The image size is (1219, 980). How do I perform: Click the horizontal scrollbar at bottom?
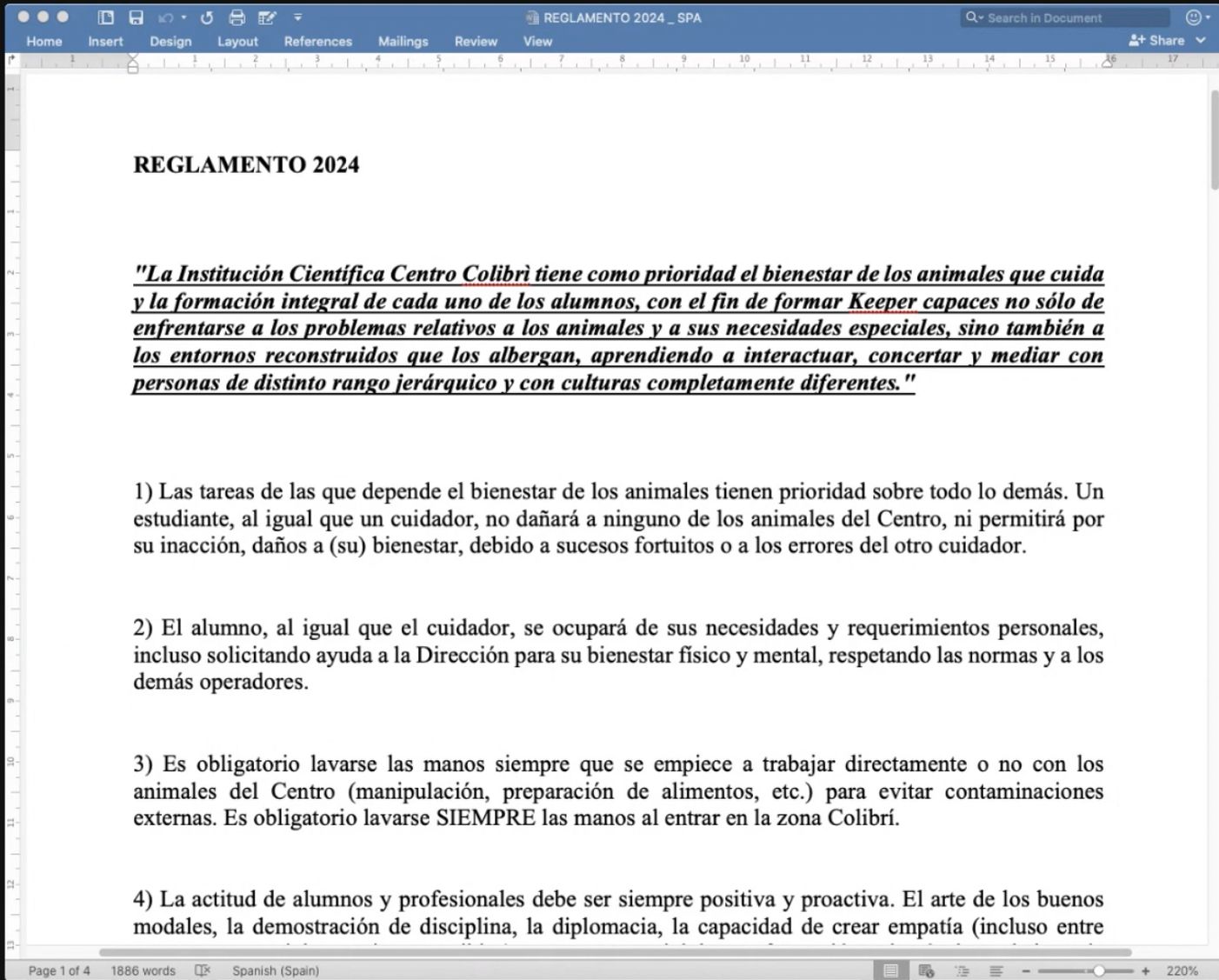click(x=616, y=952)
